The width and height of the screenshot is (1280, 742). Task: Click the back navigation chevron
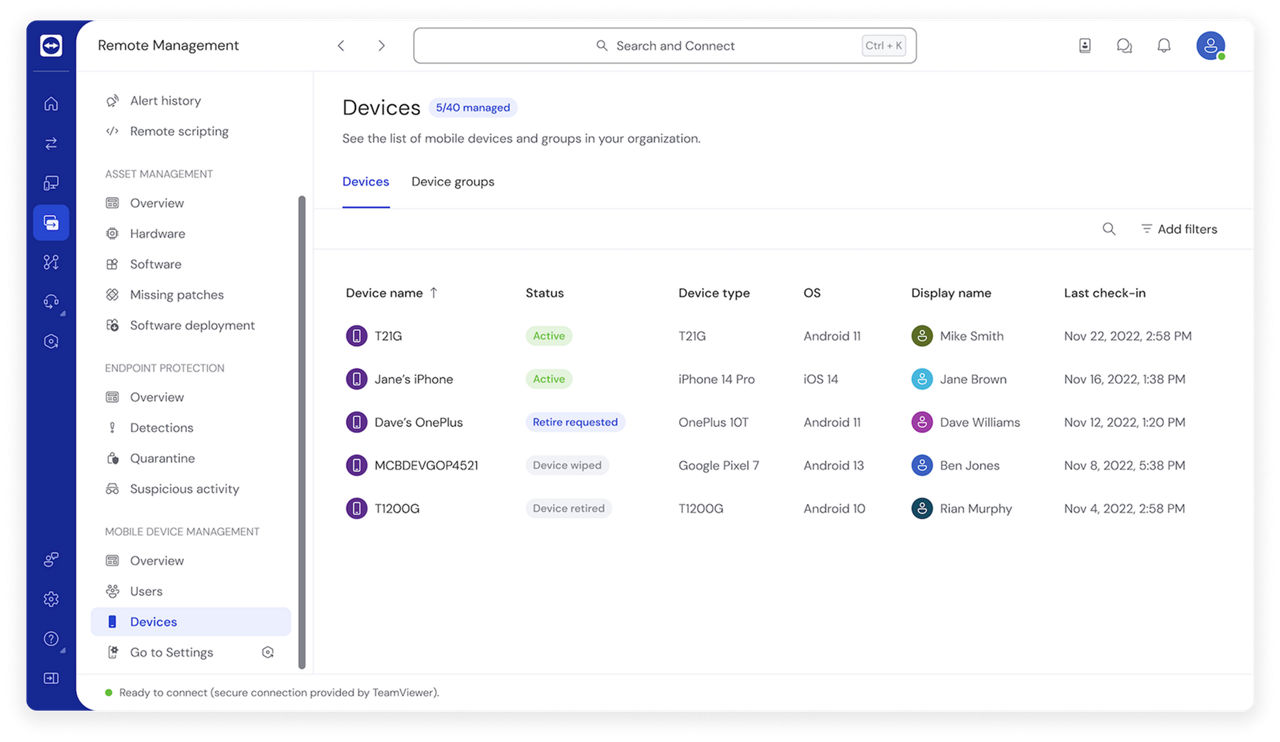341,45
